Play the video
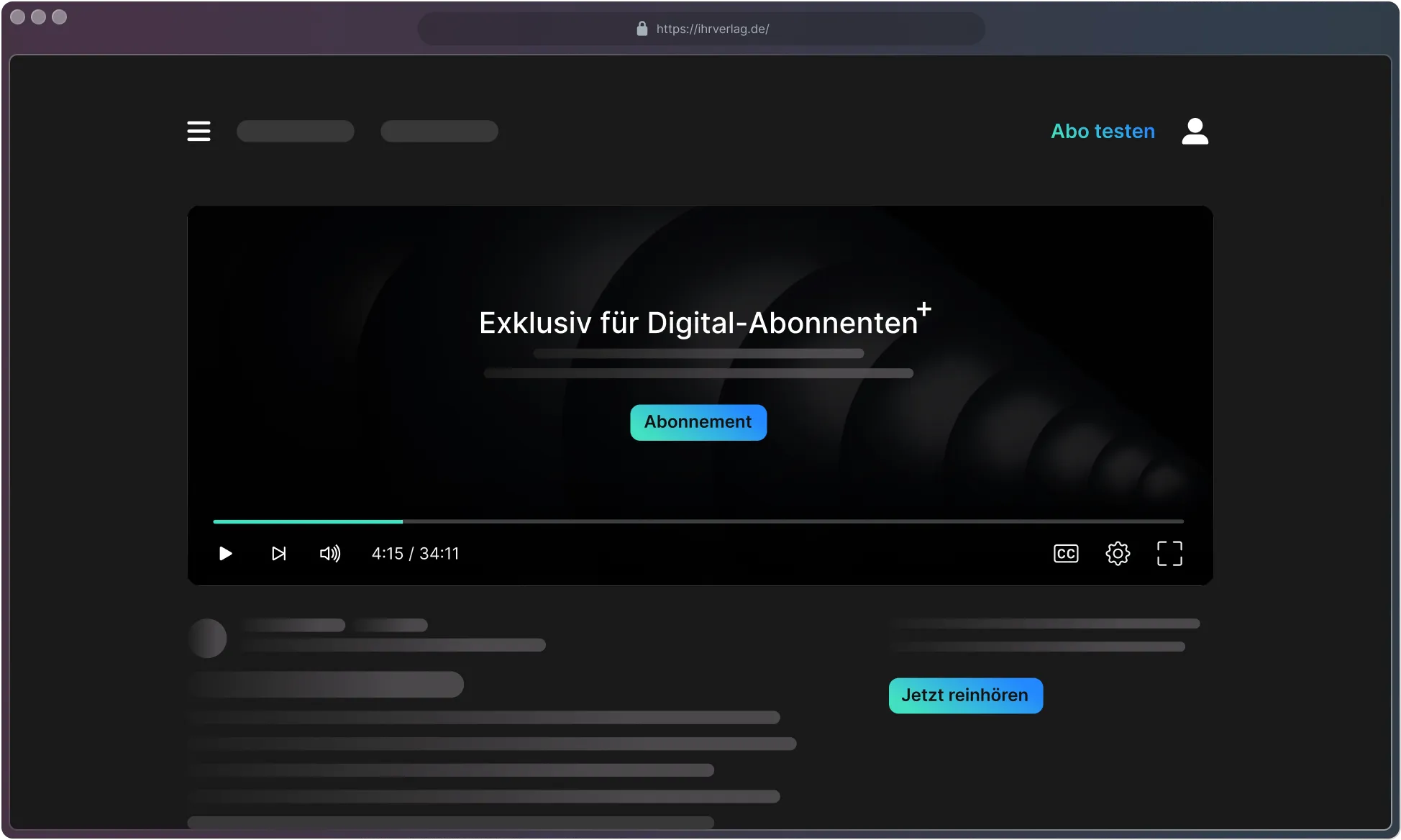Screen dimensions: 1401x840 point(225,553)
